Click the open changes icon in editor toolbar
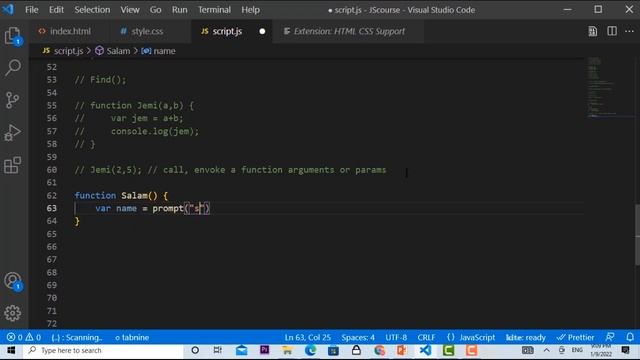This screenshot has height=360, width=640. click(x=593, y=31)
